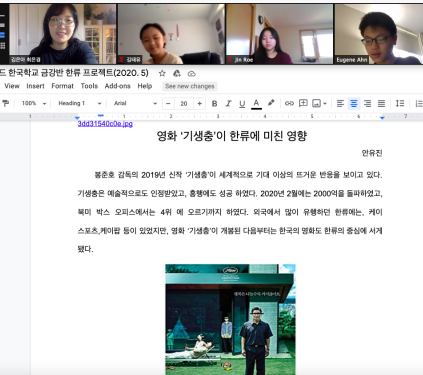Image resolution: width=423 pixels, height=375 pixels.
Task: Click the heading 영화 '기생충'이 한류에 미친 영향
Action: (232, 136)
